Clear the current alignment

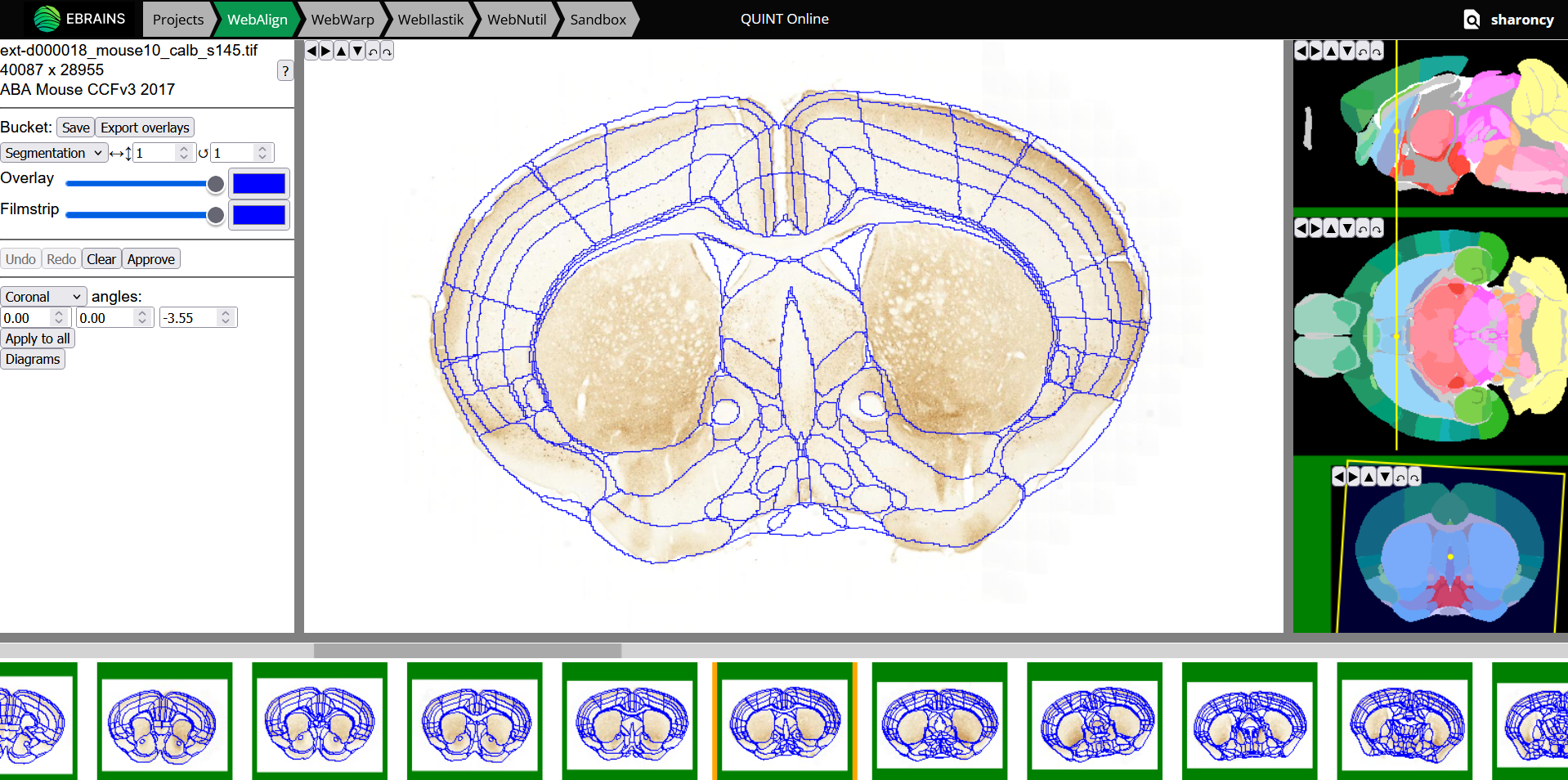(x=101, y=259)
